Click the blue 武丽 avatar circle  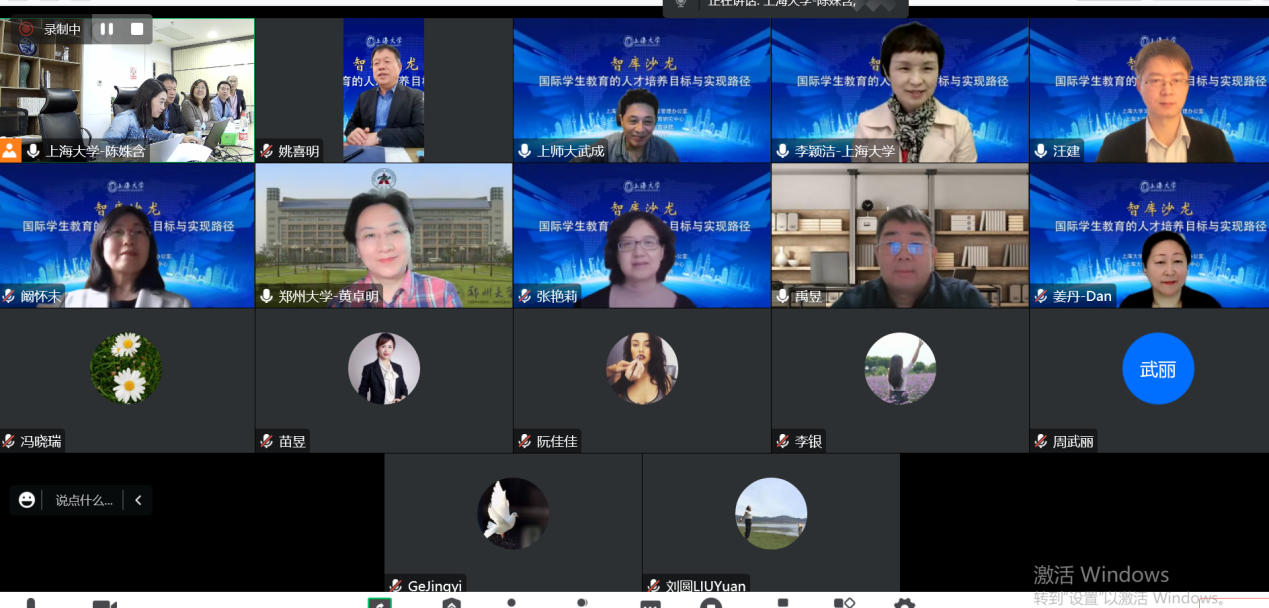(1157, 369)
